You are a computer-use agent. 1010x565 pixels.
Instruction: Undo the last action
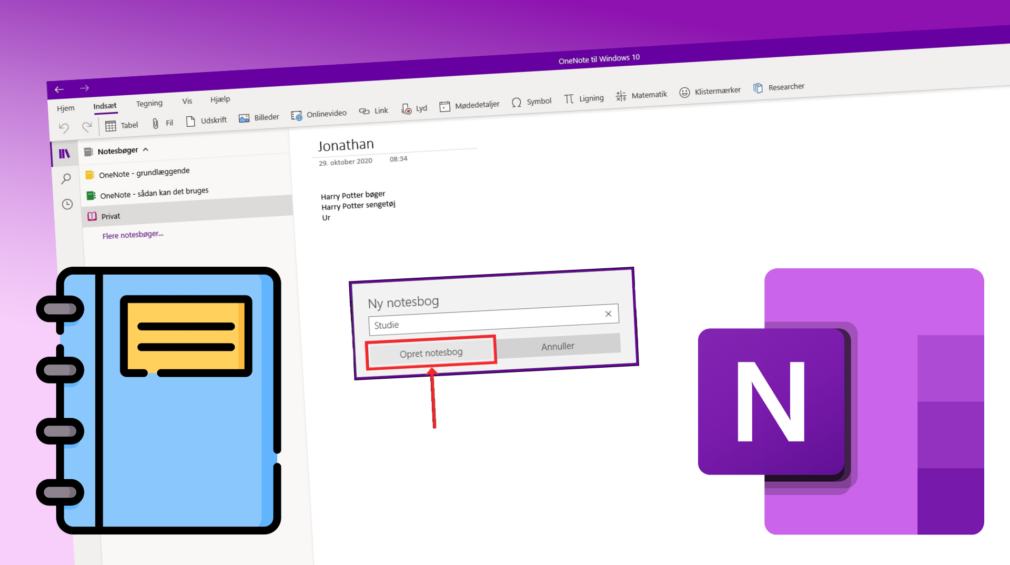pos(64,128)
